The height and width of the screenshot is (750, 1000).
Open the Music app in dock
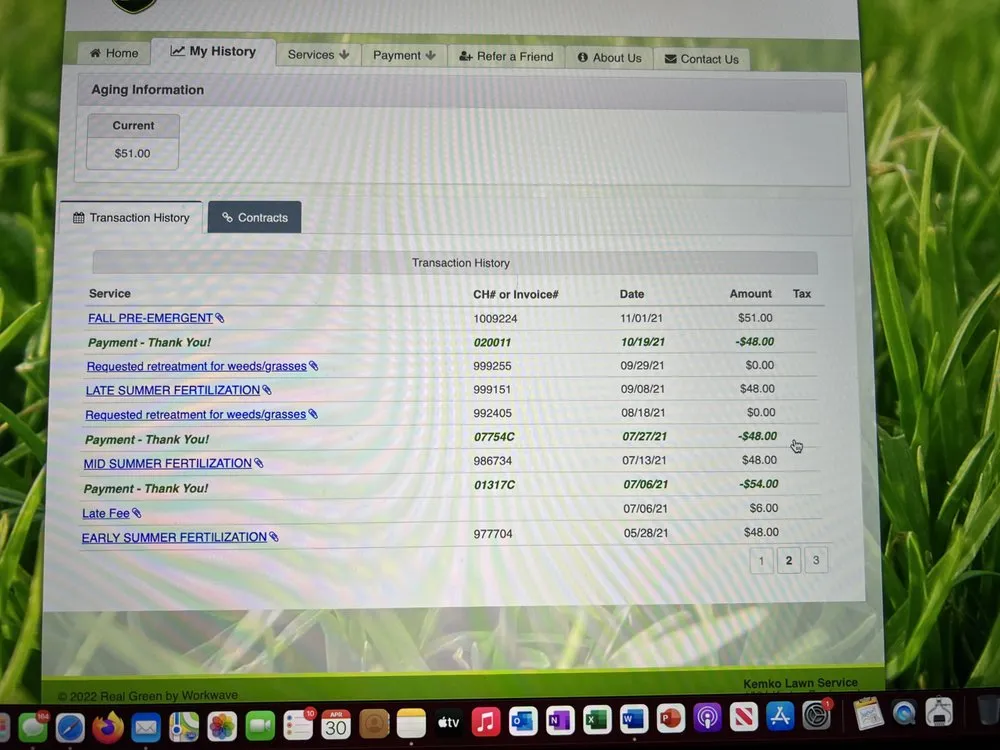coord(485,722)
